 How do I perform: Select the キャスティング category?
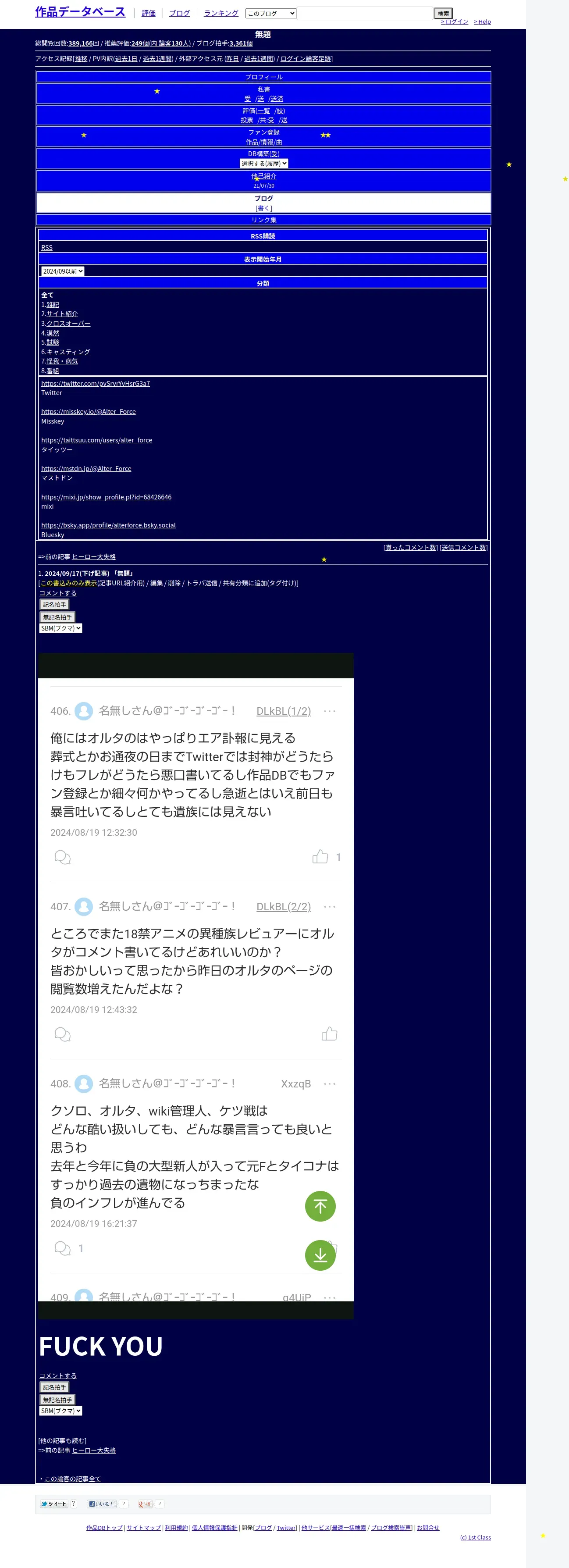(68, 352)
